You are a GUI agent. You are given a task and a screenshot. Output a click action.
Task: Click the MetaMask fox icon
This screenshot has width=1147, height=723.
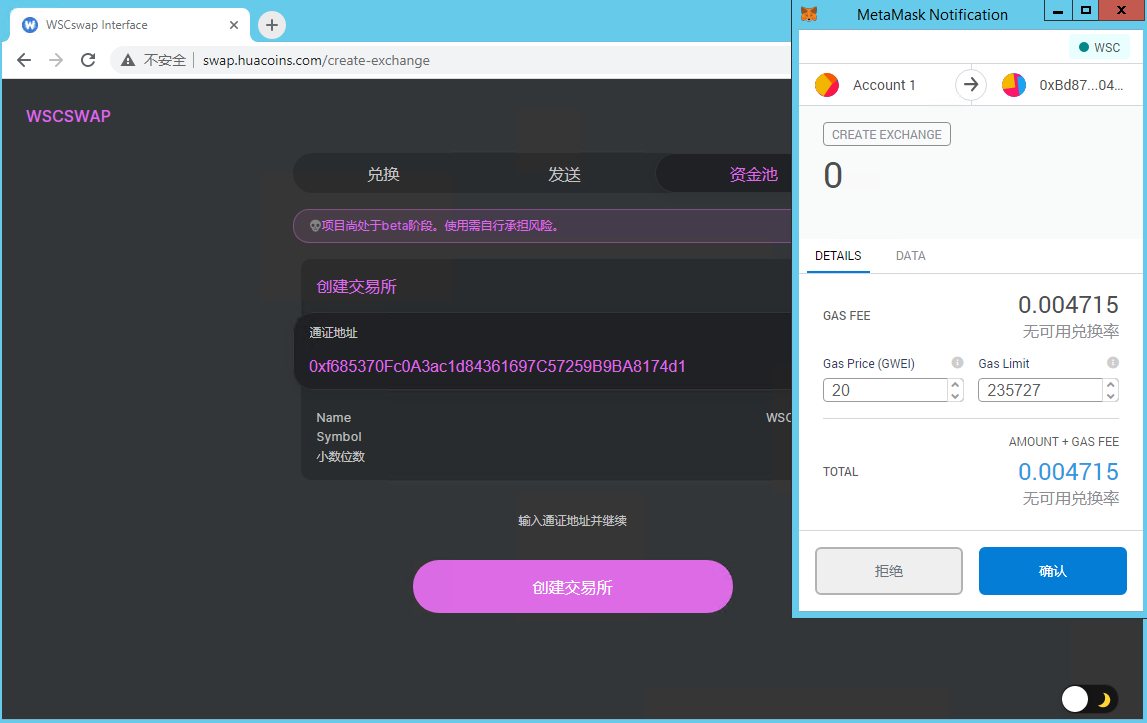pos(809,14)
